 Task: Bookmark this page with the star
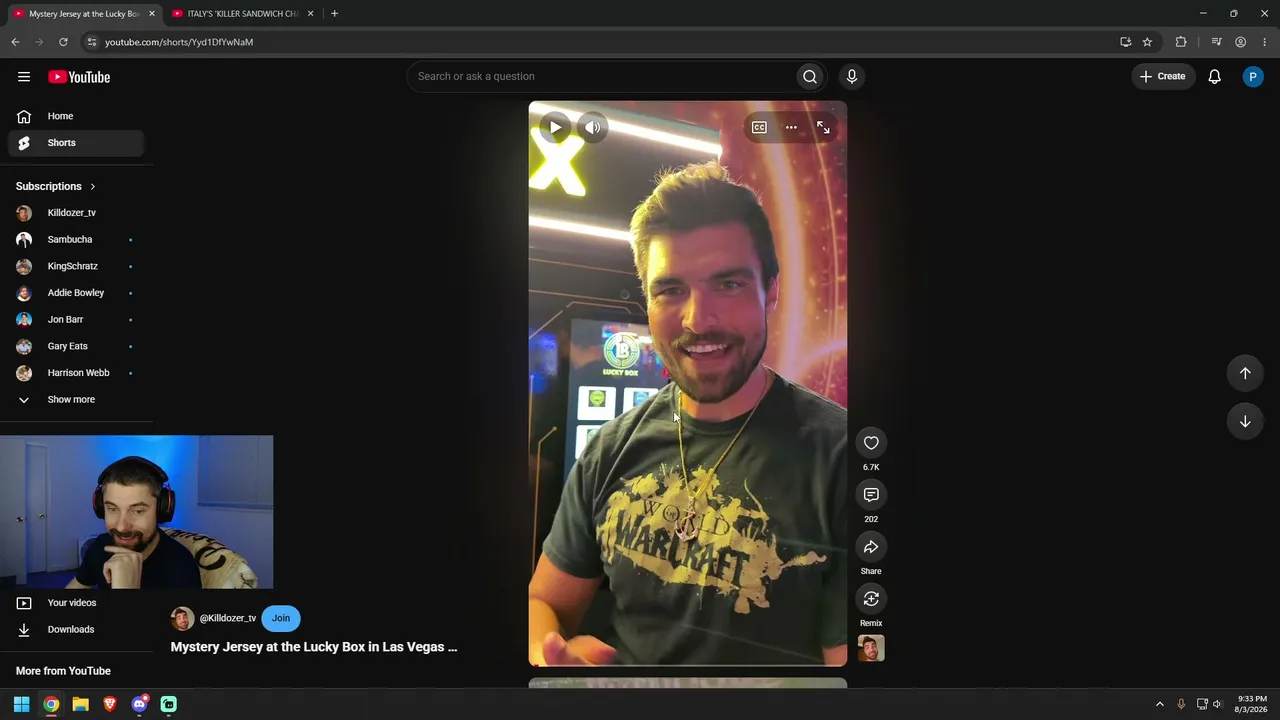point(1147,42)
